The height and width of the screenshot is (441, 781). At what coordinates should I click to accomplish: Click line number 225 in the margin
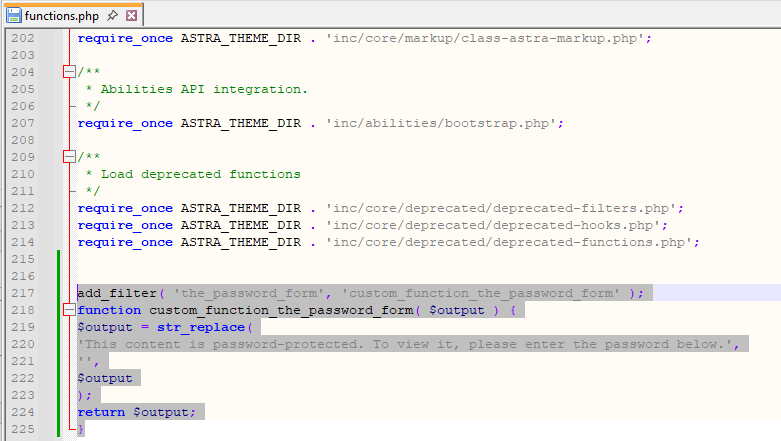click(x=22, y=429)
